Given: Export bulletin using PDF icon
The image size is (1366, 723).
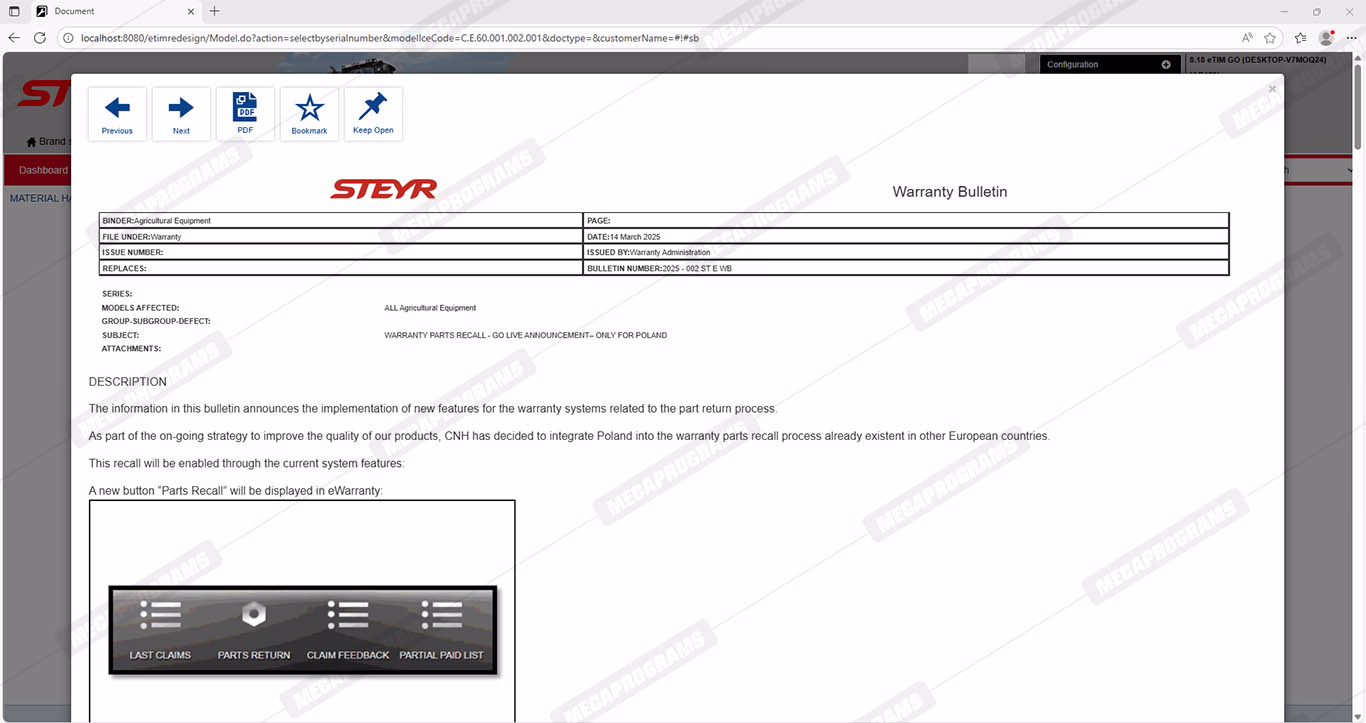Looking at the screenshot, I should (245, 114).
